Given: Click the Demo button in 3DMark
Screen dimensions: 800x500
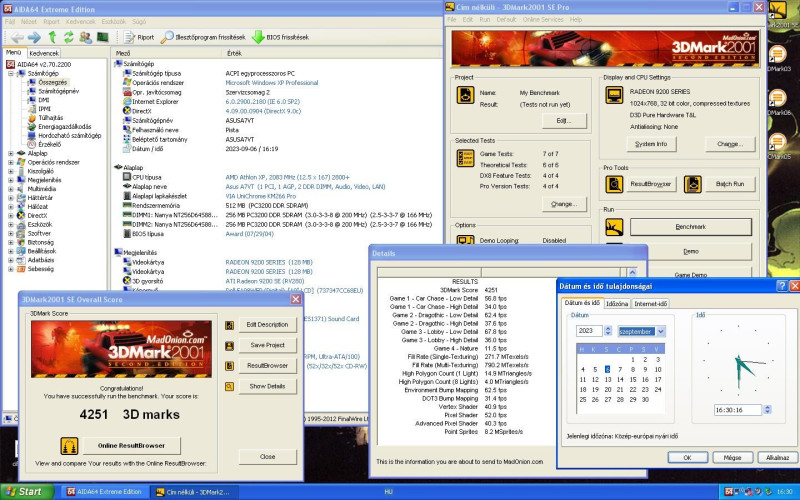Looking at the screenshot, I should point(691,252).
